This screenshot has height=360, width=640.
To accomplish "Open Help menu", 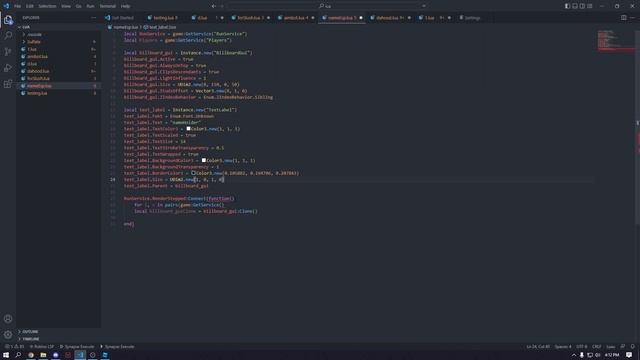I will point(125,6).
